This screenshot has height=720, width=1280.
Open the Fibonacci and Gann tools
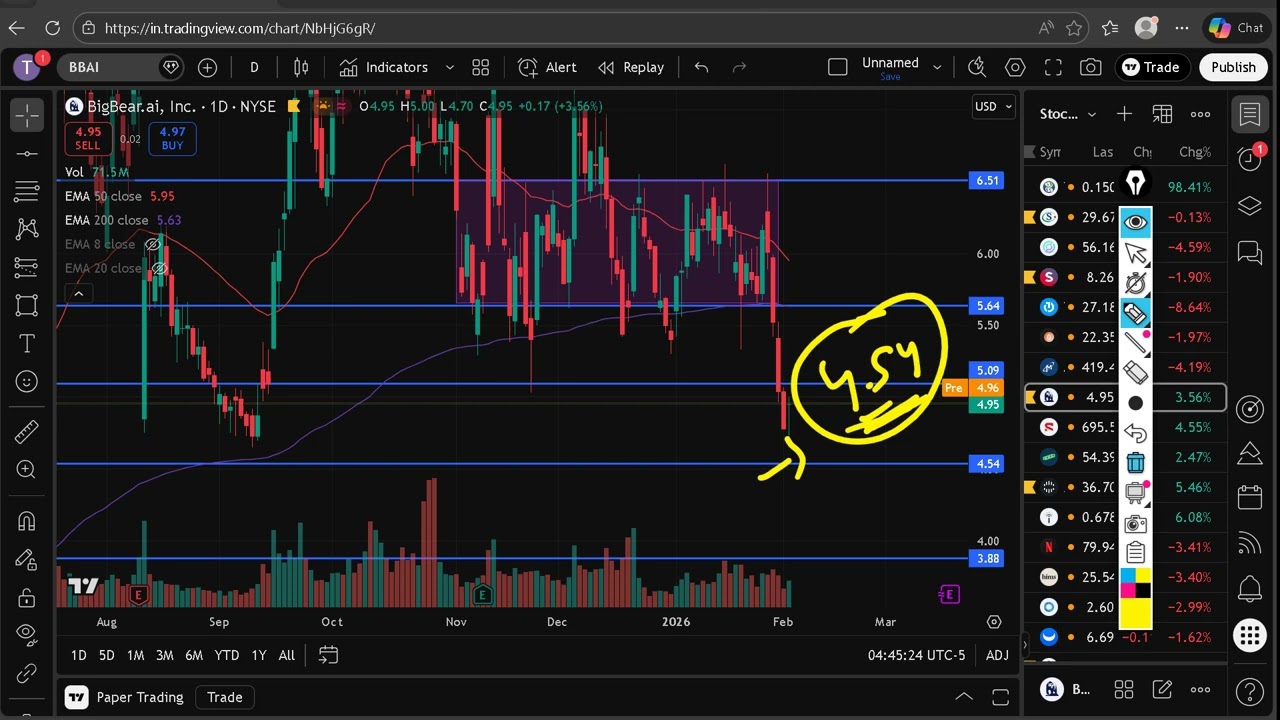point(27,191)
